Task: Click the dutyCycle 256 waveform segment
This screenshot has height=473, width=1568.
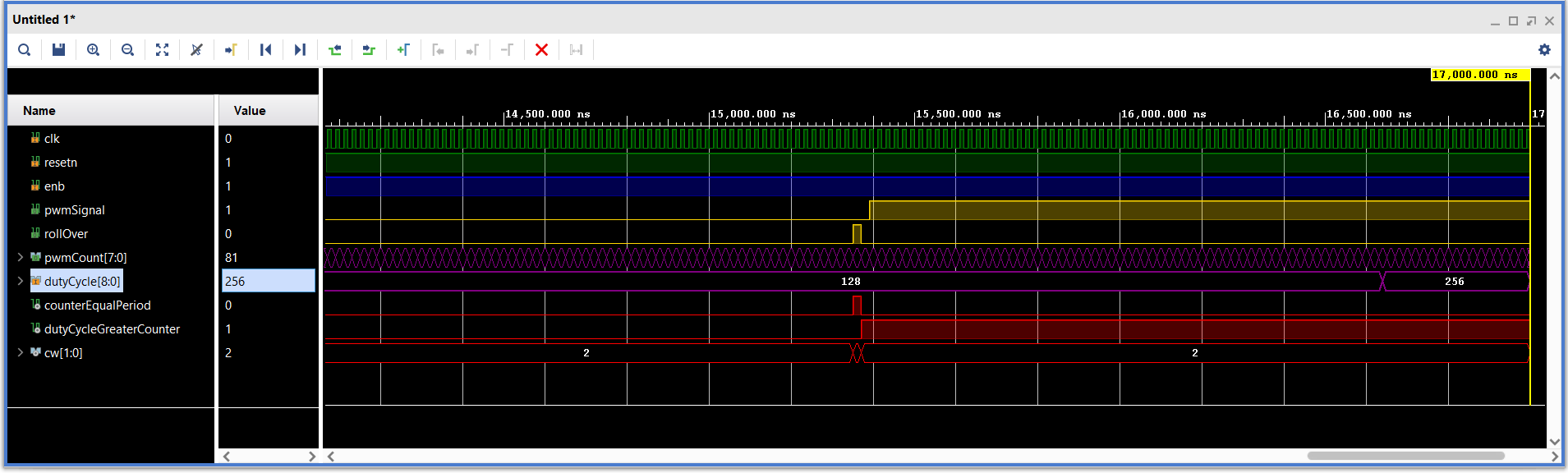Action: [1455, 282]
